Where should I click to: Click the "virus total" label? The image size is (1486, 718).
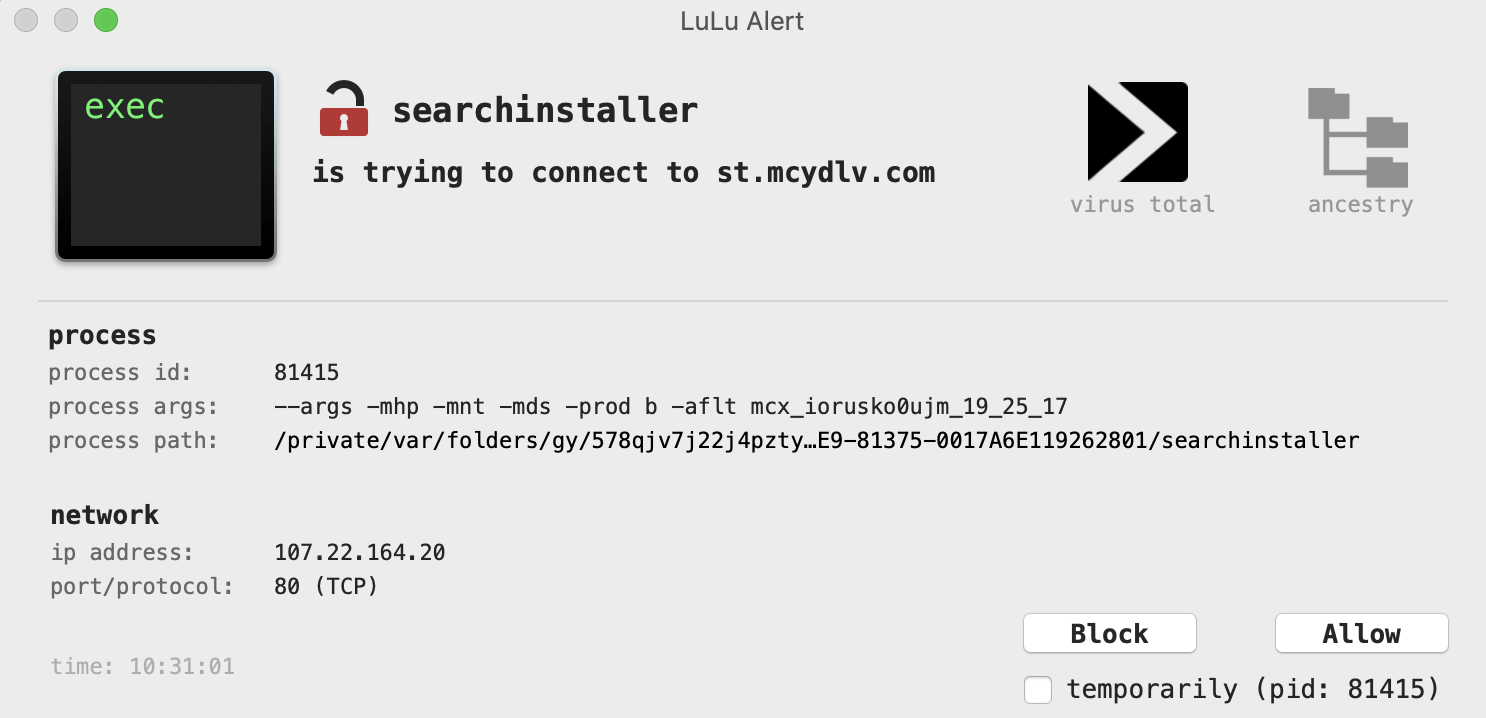click(x=1142, y=204)
